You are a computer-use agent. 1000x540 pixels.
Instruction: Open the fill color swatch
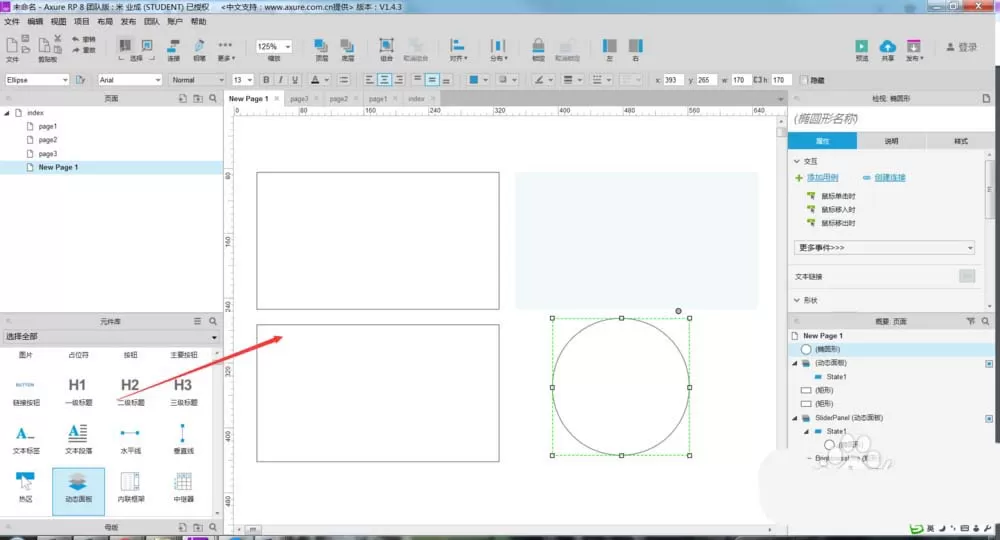[473, 80]
